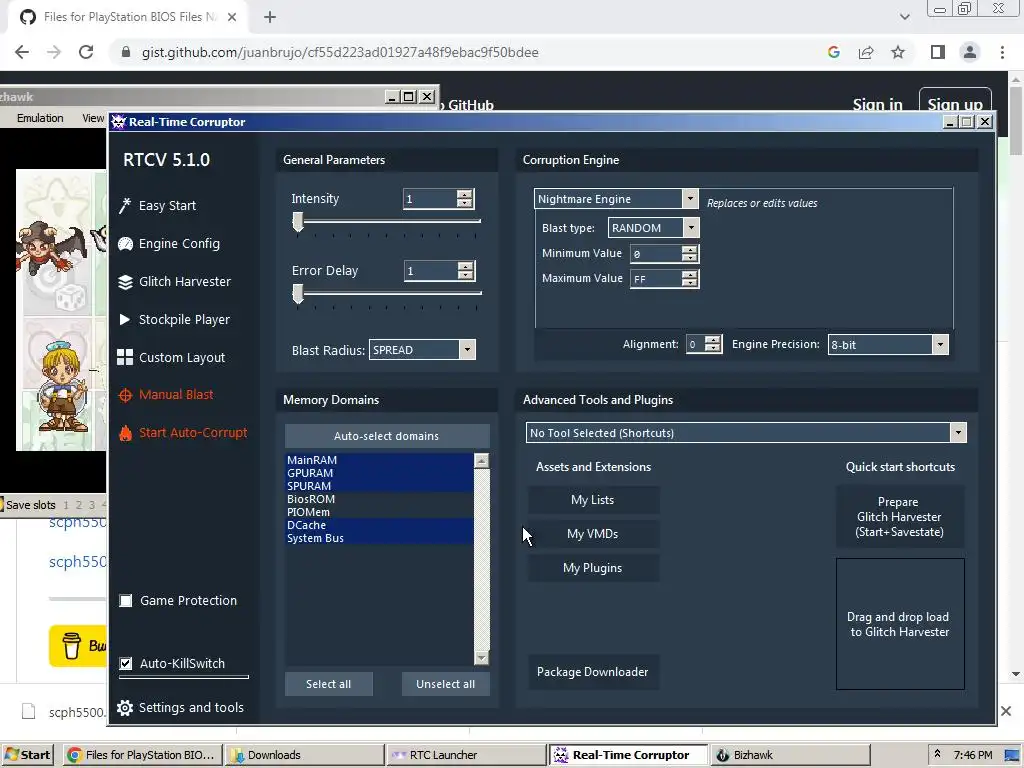Click Manual Blast crosshair icon

[x=125, y=395]
